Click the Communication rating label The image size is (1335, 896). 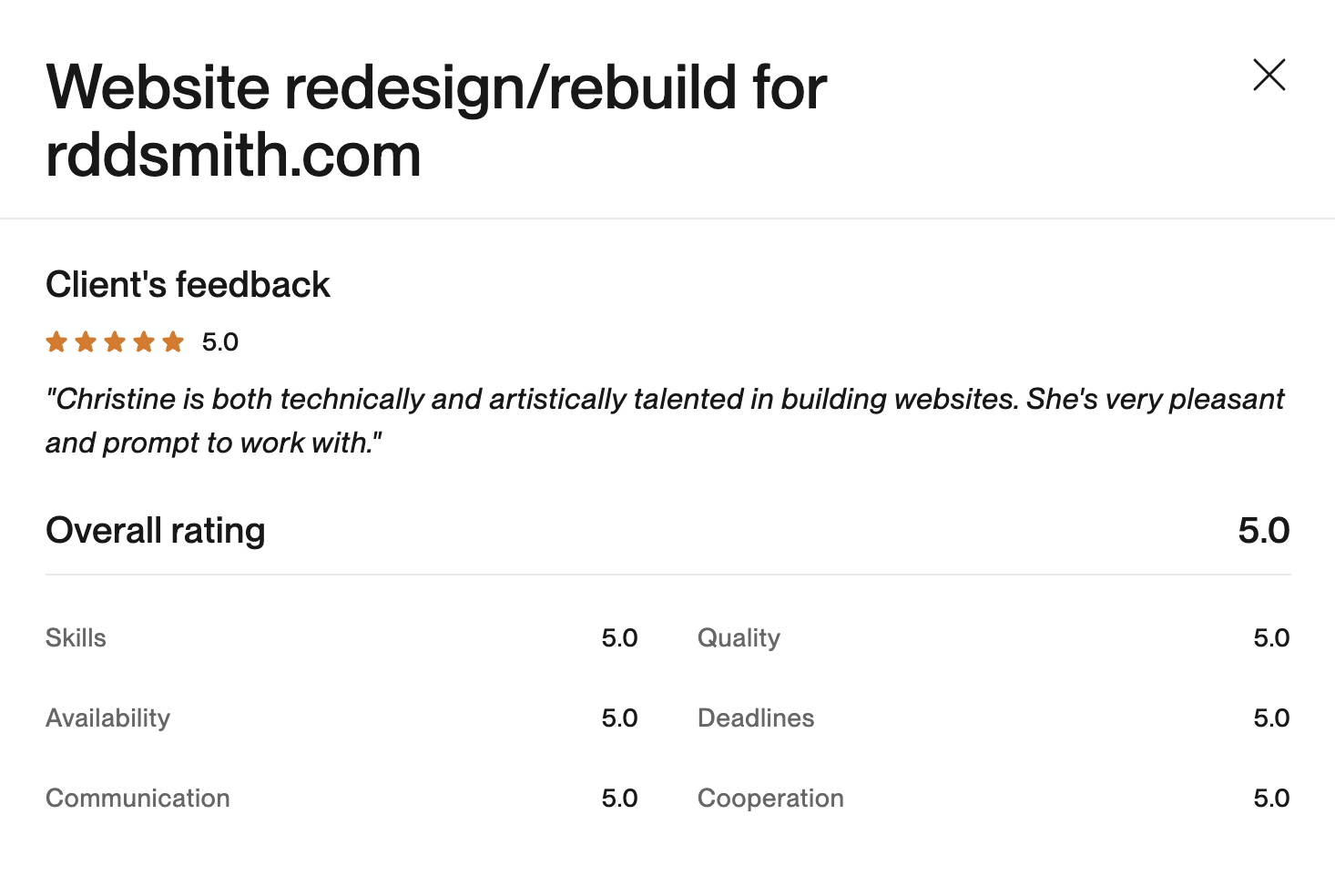138,799
